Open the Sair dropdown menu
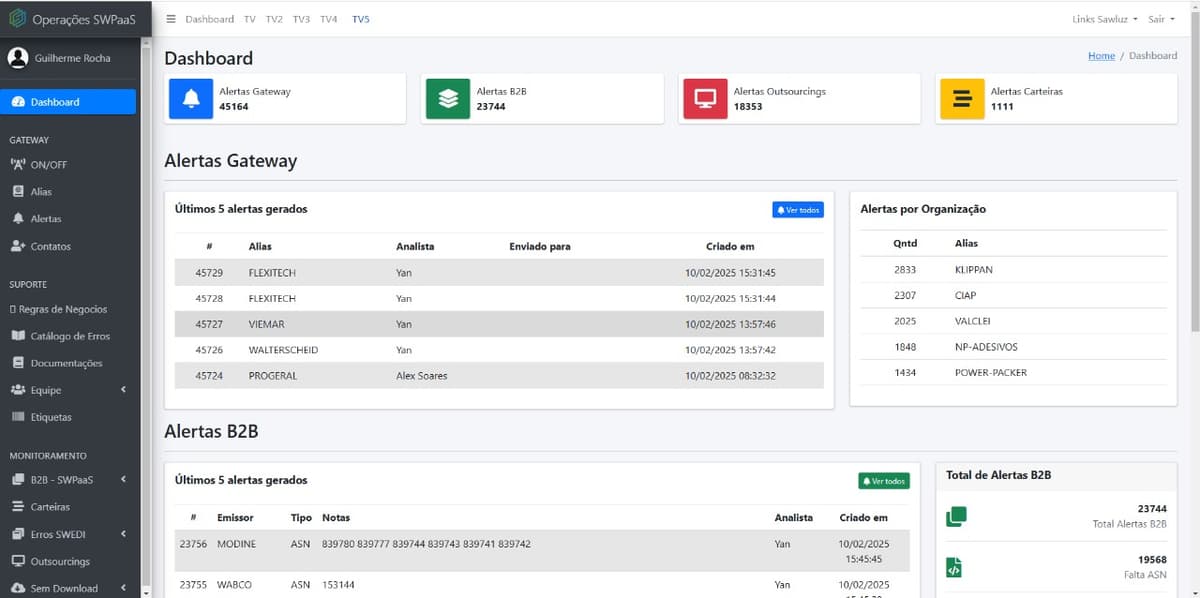The height and width of the screenshot is (598, 1200). (1160, 19)
